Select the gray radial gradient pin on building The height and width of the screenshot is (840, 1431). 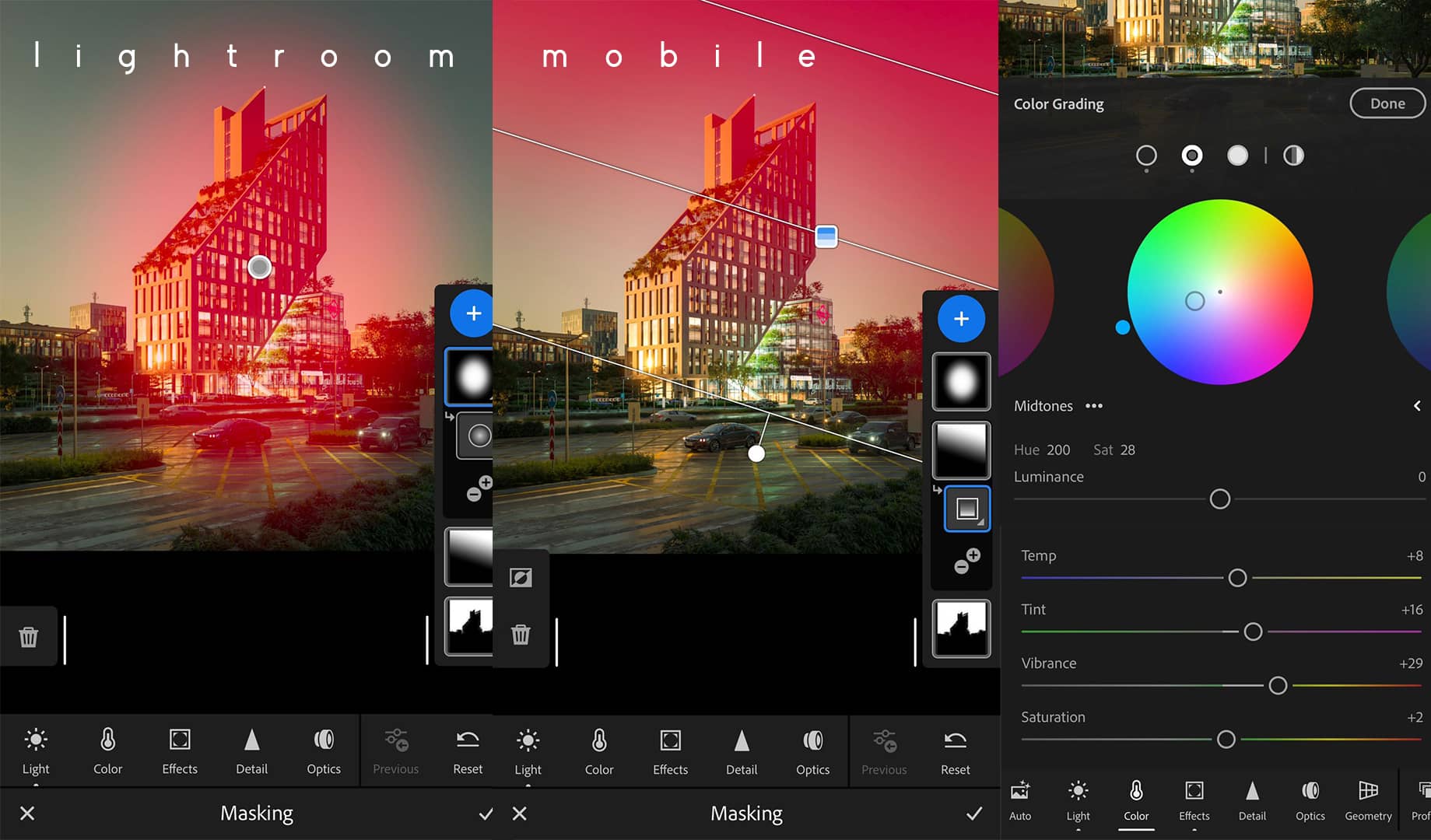click(259, 268)
